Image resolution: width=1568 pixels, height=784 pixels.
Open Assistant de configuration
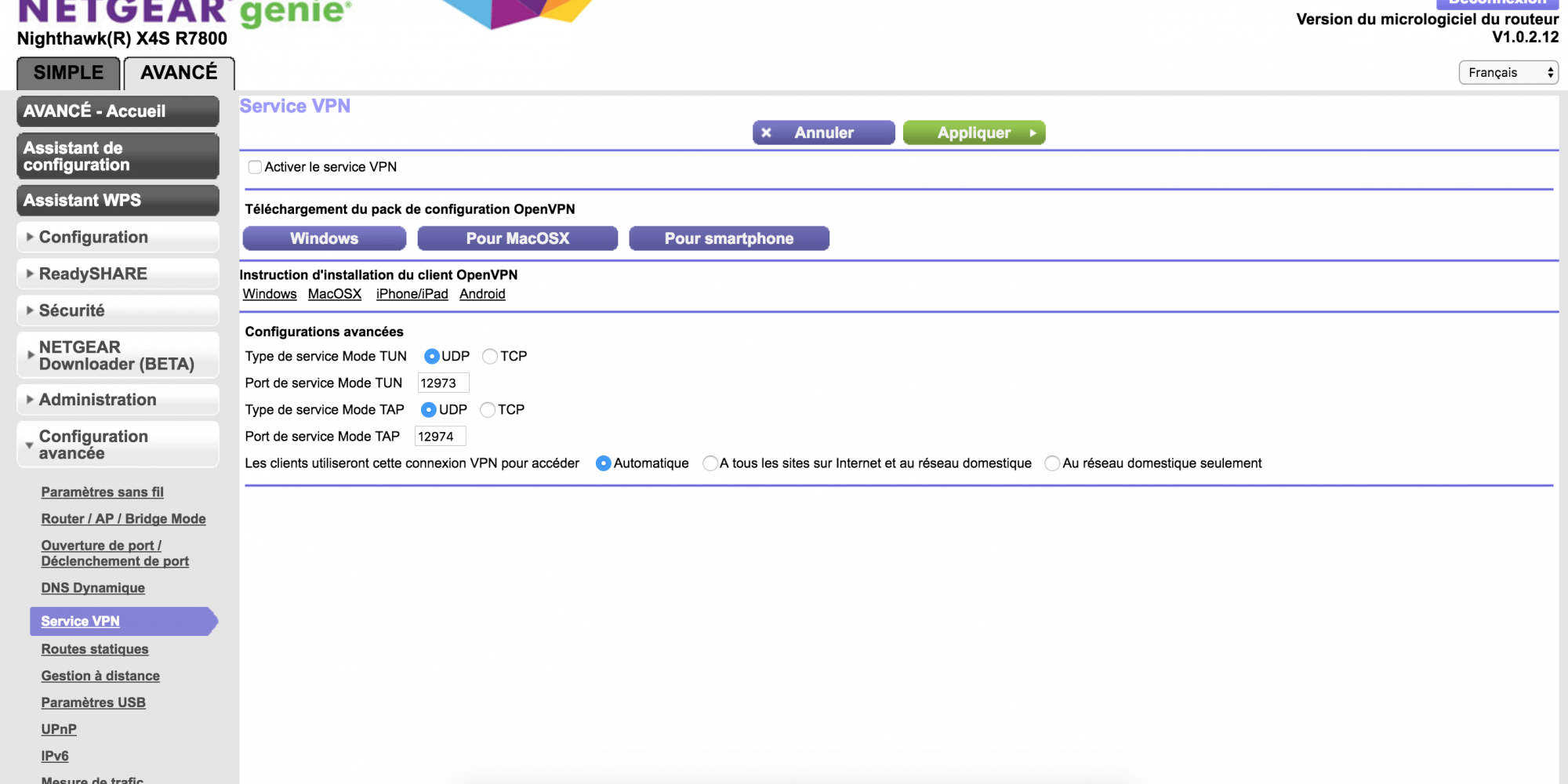tap(118, 156)
